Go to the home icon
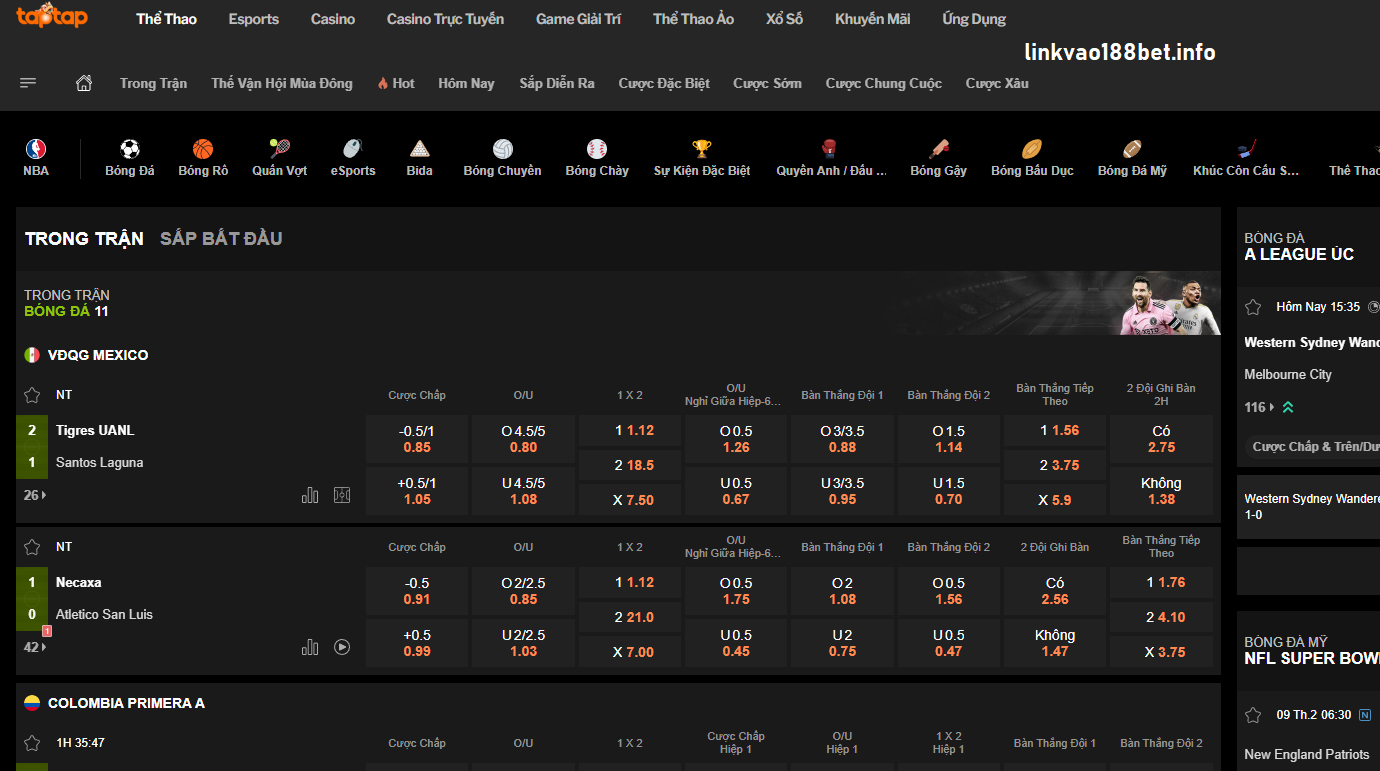The height and width of the screenshot is (771, 1380). click(84, 83)
